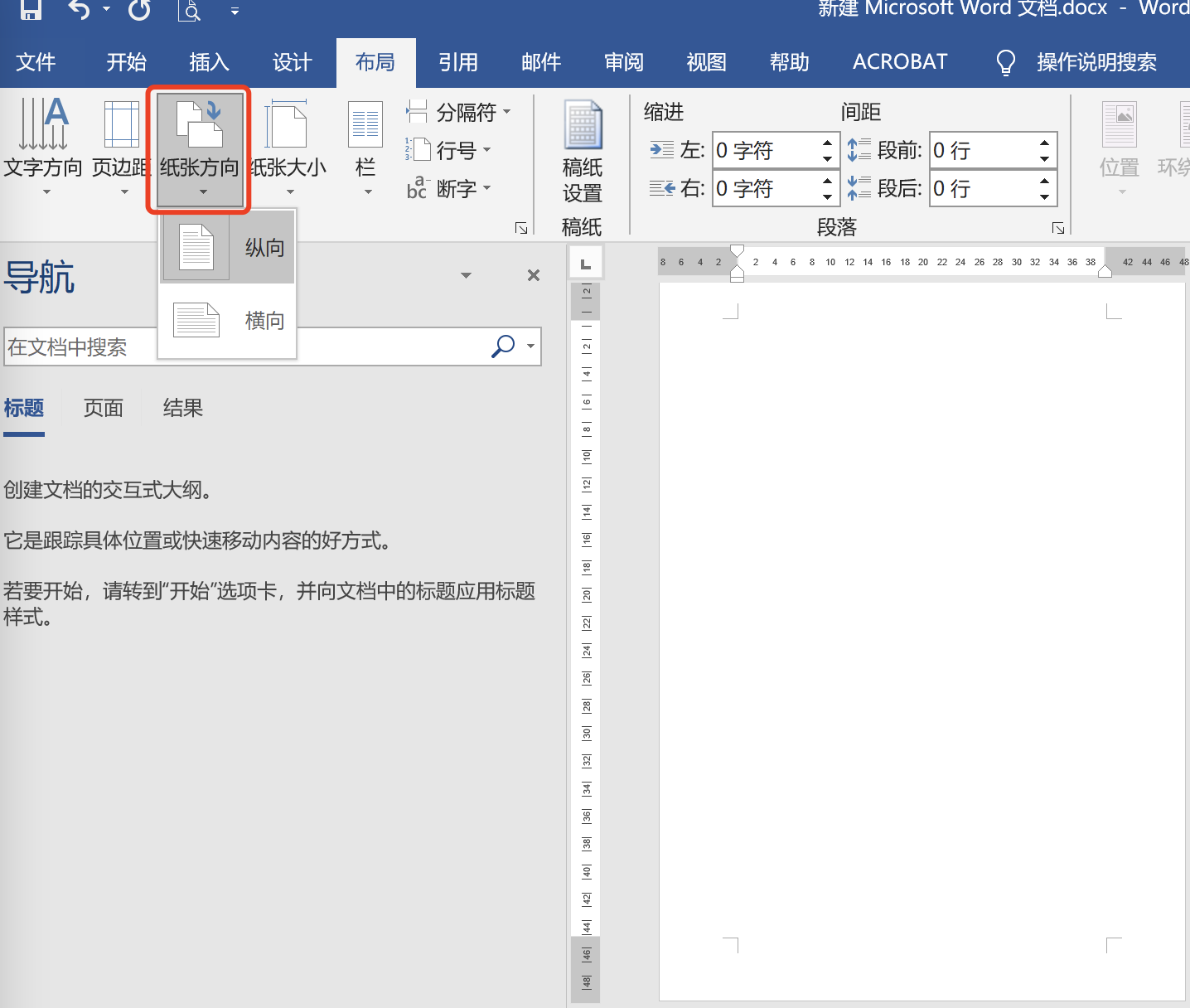The image size is (1190, 1008).
Task: Decrease left indent with down arrow
Action: pos(827,158)
